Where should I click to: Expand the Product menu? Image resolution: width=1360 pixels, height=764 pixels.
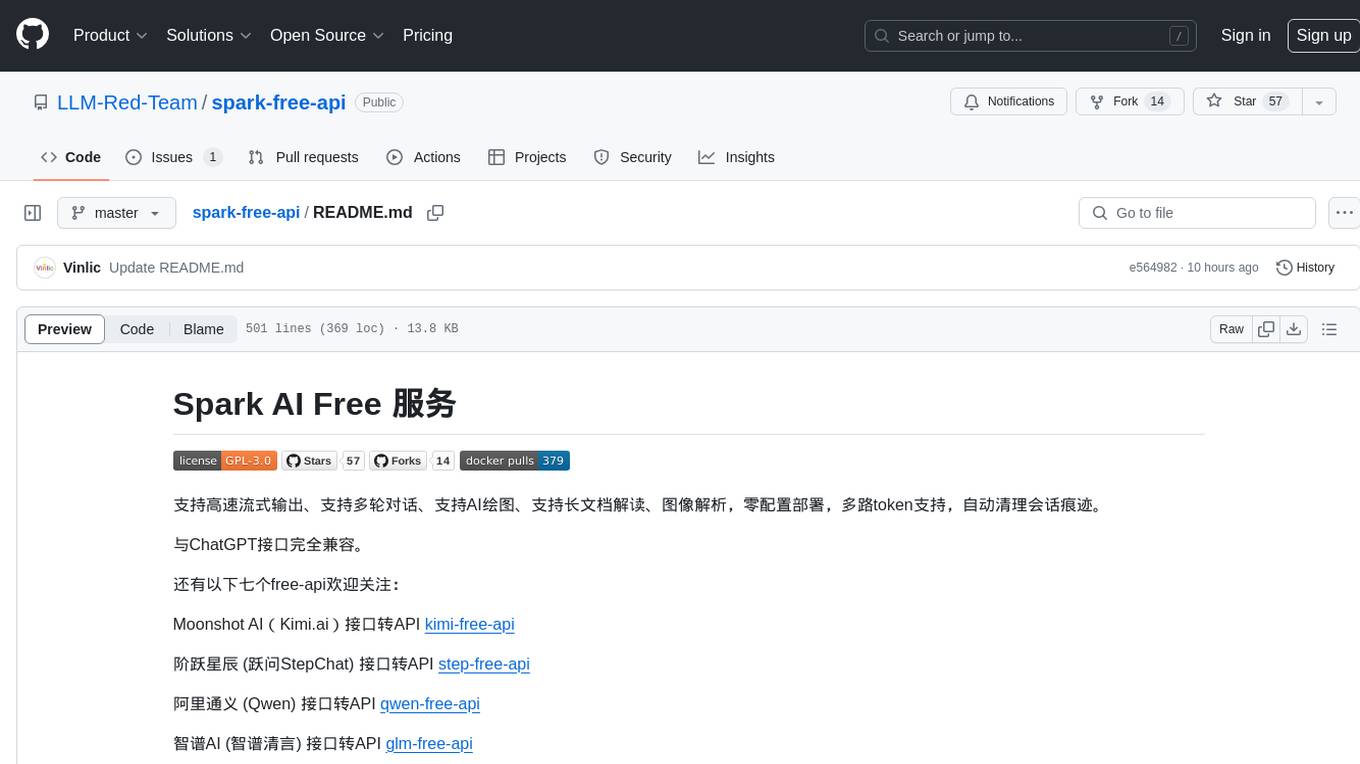tap(110, 35)
